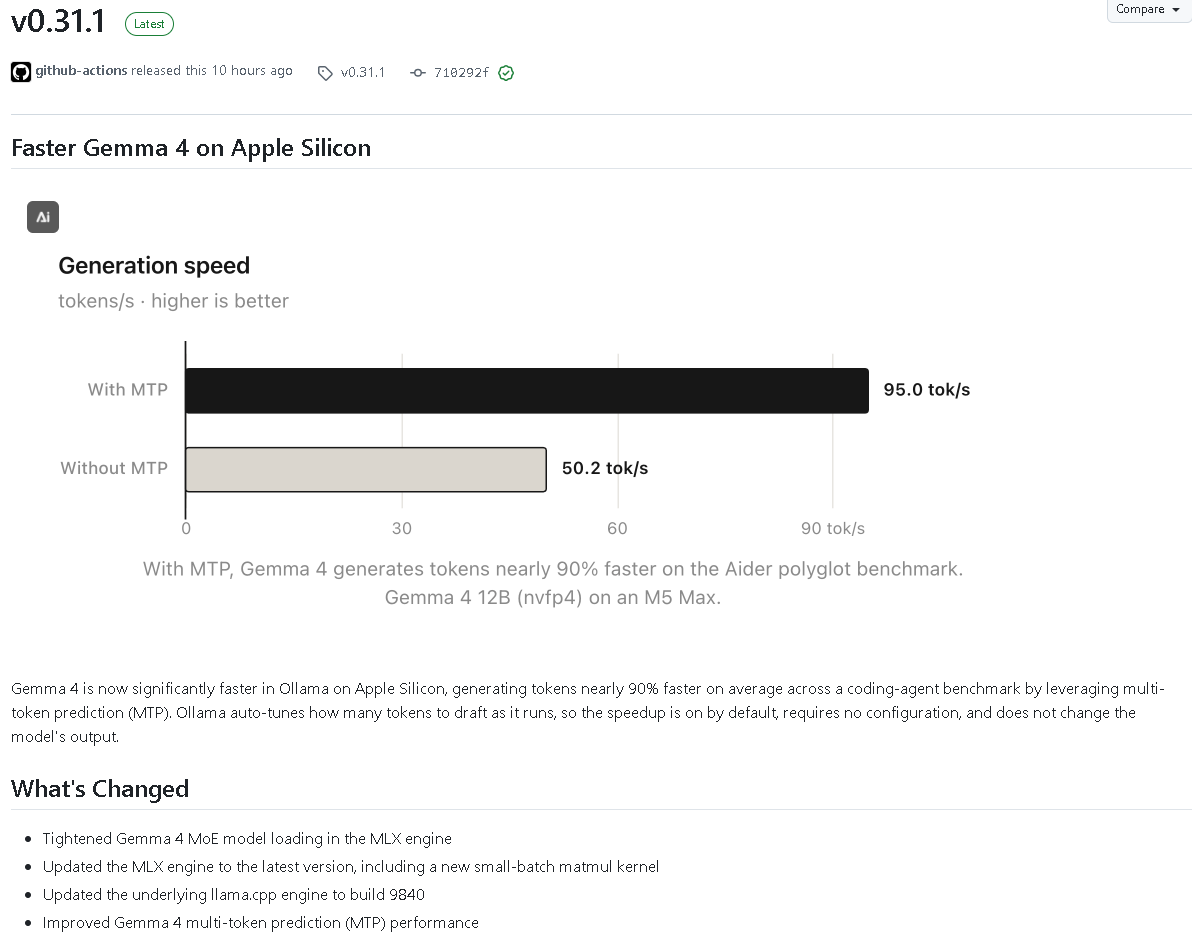Viewport: 1192px width, 937px height.
Task: Click the v0.31.1 release title
Action: pyautogui.click(x=58, y=21)
